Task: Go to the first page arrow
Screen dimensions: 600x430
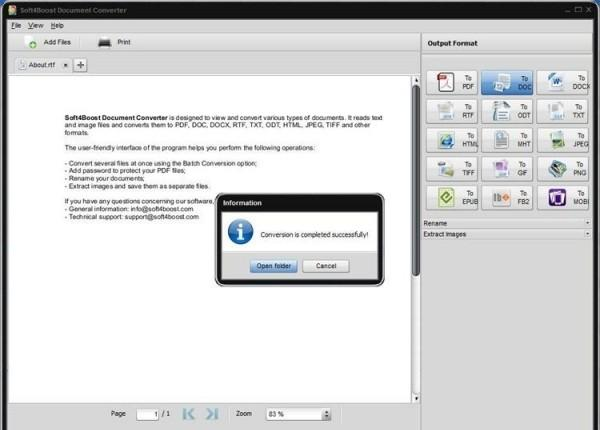Action: [189, 414]
